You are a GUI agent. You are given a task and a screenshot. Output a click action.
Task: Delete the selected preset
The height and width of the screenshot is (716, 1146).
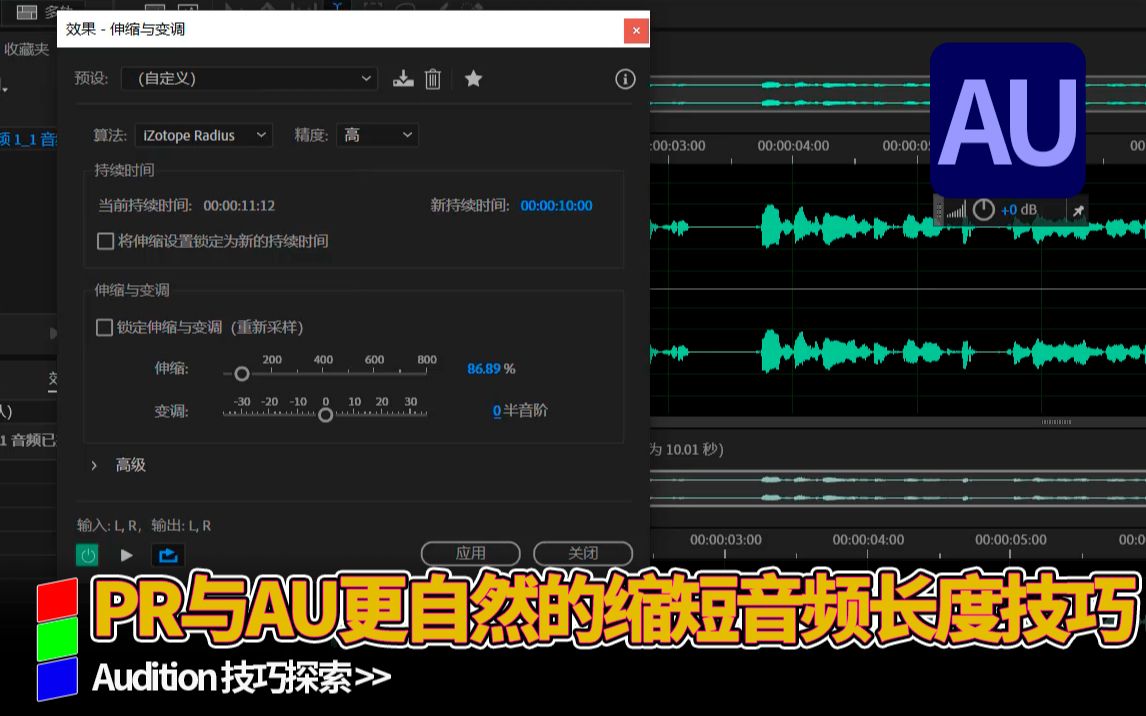(432, 78)
